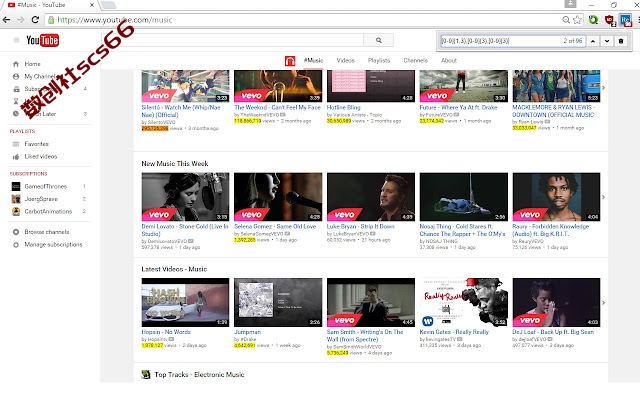This screenshot has height=400, width=640.
Task: Click the new tab button
Action: [x=108, y=5]
